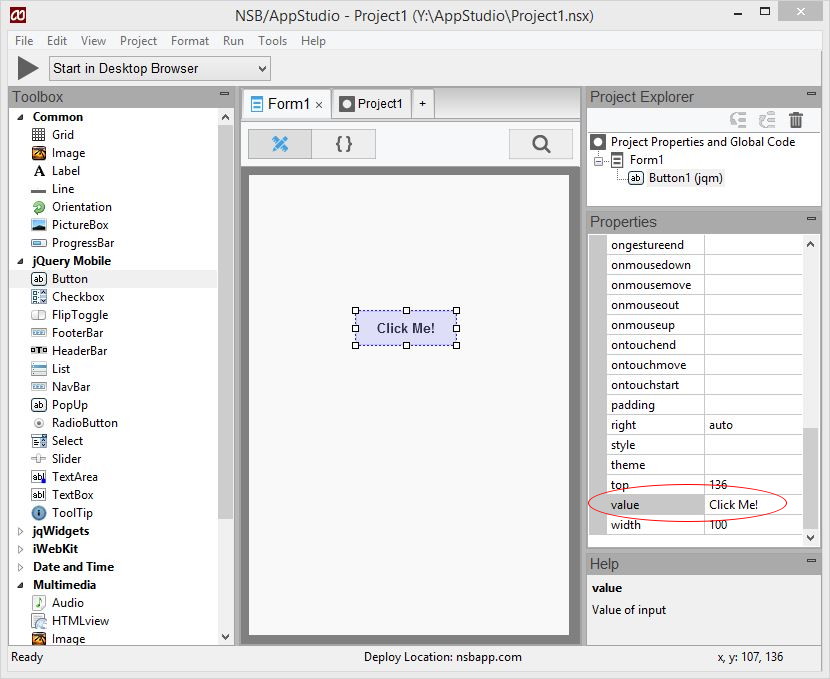Select the Slider control icon
830x679 pixels.
pos(39,459)
